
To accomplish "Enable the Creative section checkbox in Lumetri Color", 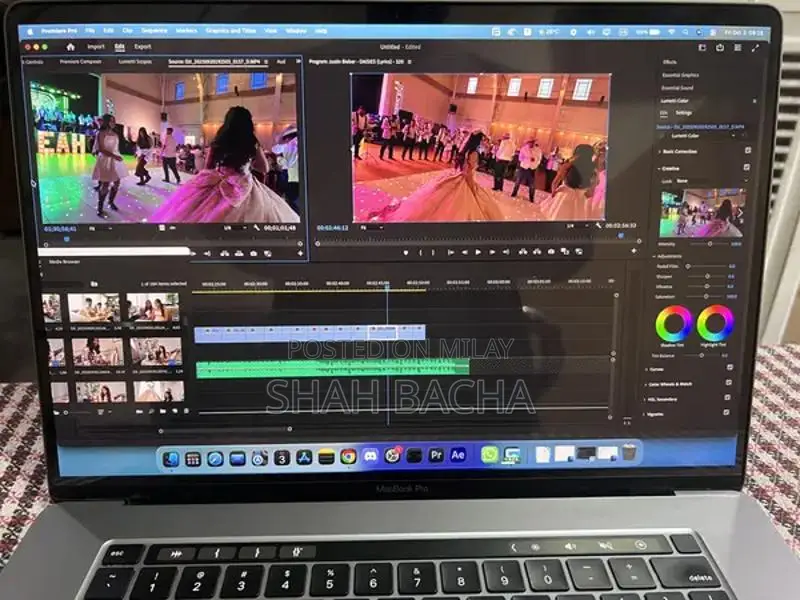I will pyautogui.click(x=745, y=167).
